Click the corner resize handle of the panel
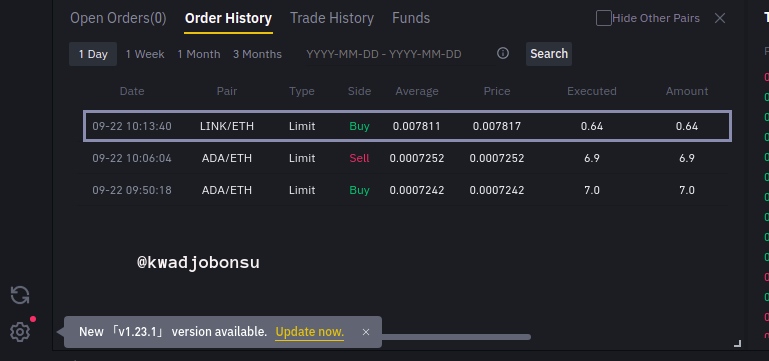 click(737, 343)
